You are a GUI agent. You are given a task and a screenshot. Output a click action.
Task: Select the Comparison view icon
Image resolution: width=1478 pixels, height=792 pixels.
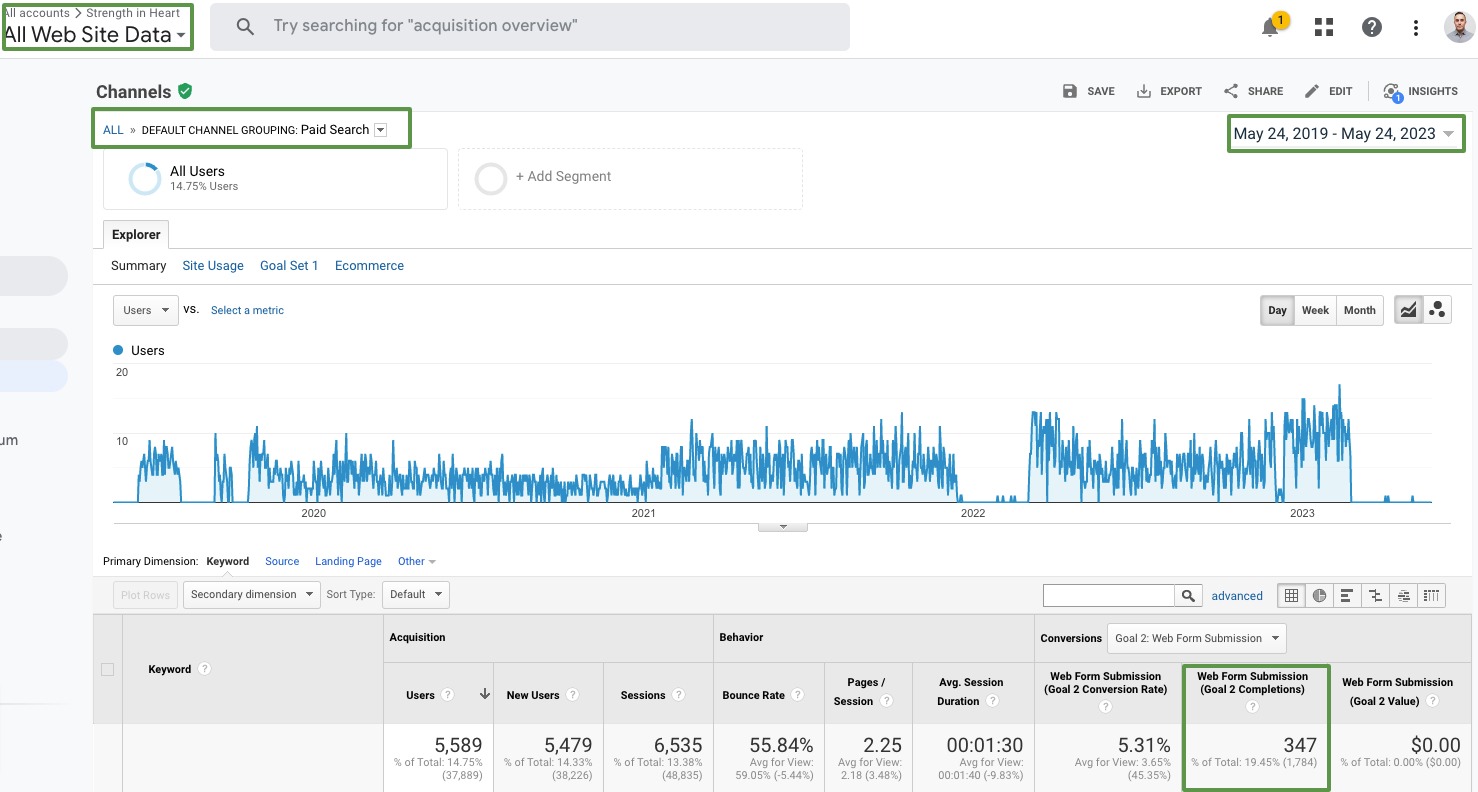pyautogui.click(x=1376, y=595)
